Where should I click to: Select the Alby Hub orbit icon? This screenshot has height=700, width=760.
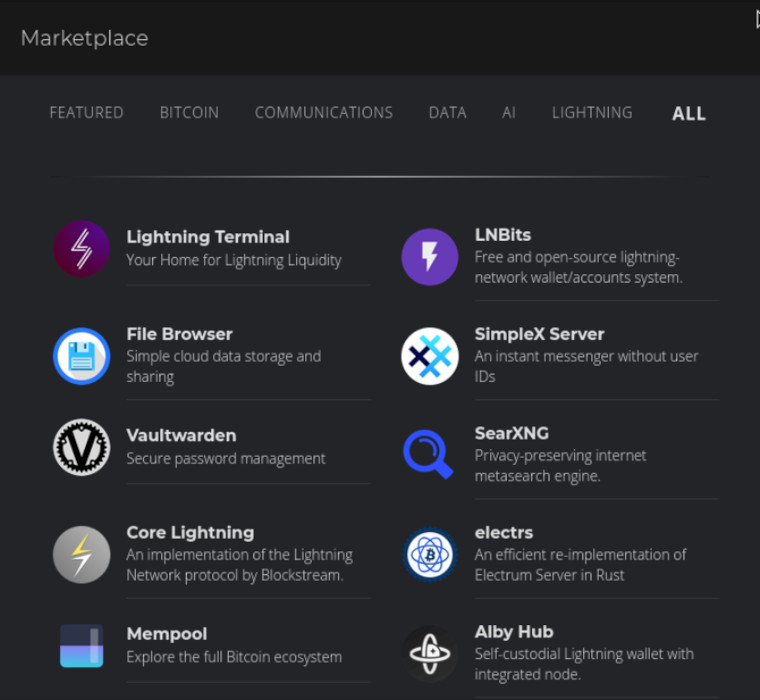[x=430, y=653]
